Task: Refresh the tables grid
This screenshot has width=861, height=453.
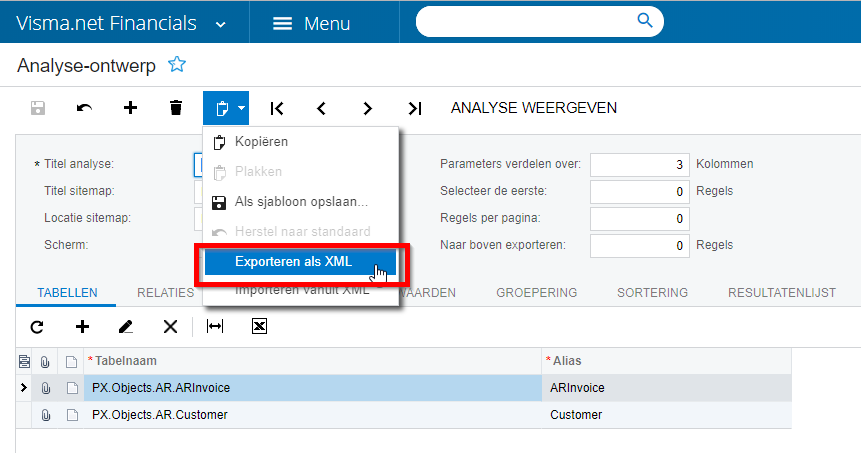Action: click(x=37, y=326)
